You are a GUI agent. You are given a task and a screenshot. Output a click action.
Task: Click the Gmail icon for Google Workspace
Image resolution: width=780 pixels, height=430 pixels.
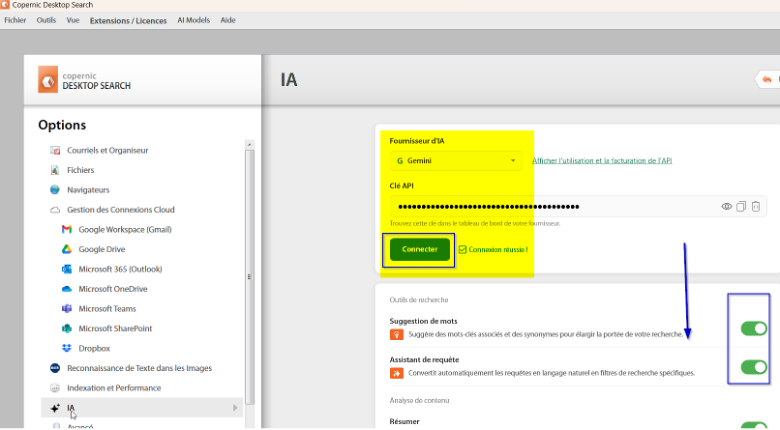(67, 229)
